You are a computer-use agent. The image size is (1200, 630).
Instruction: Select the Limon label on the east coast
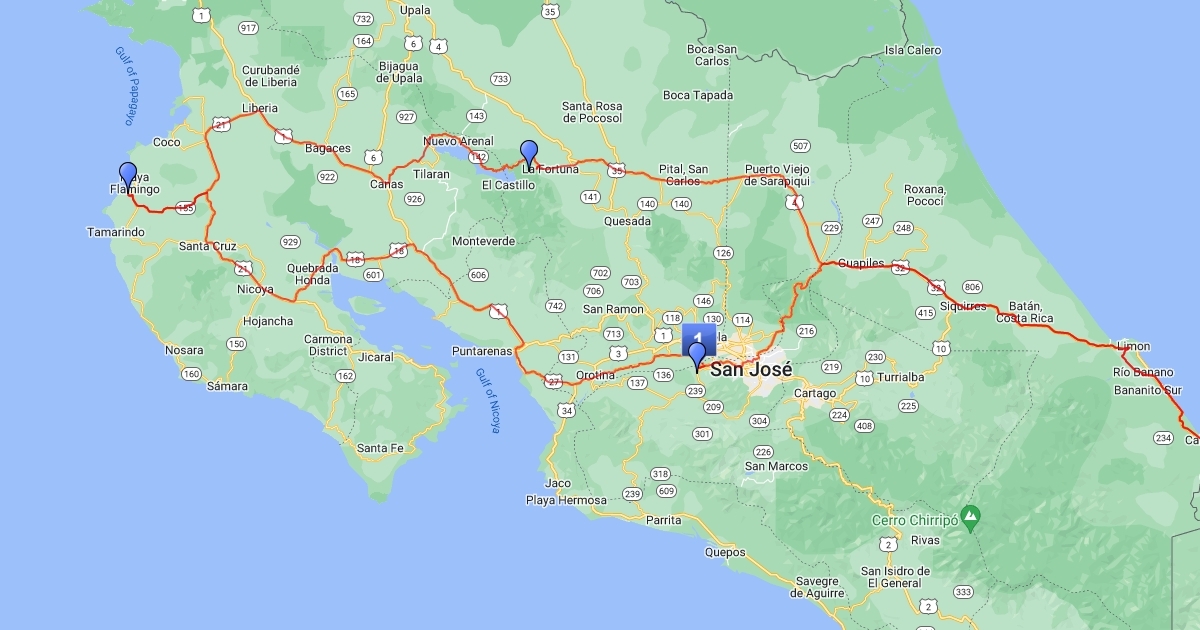click(x=1134, y=346)
